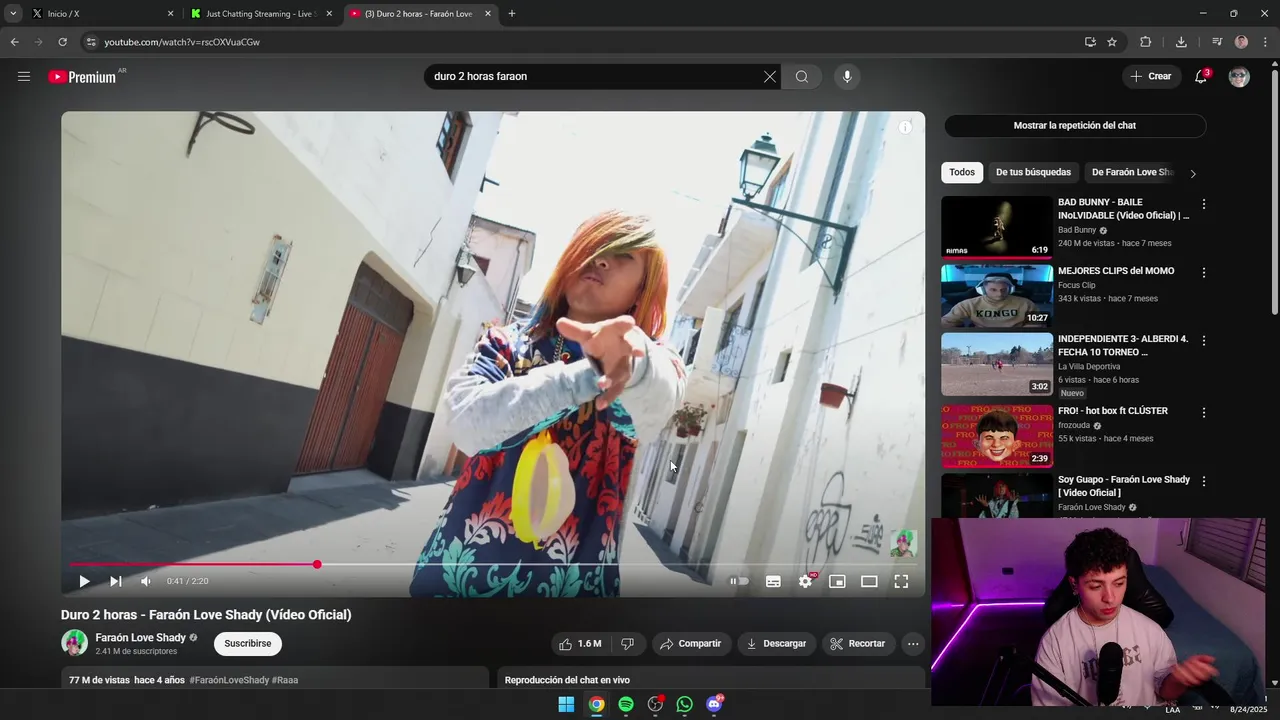Clip the video with Recortar
This screenshot has height=720, width=1280.
pyautogui.click(x=858, y=644)
